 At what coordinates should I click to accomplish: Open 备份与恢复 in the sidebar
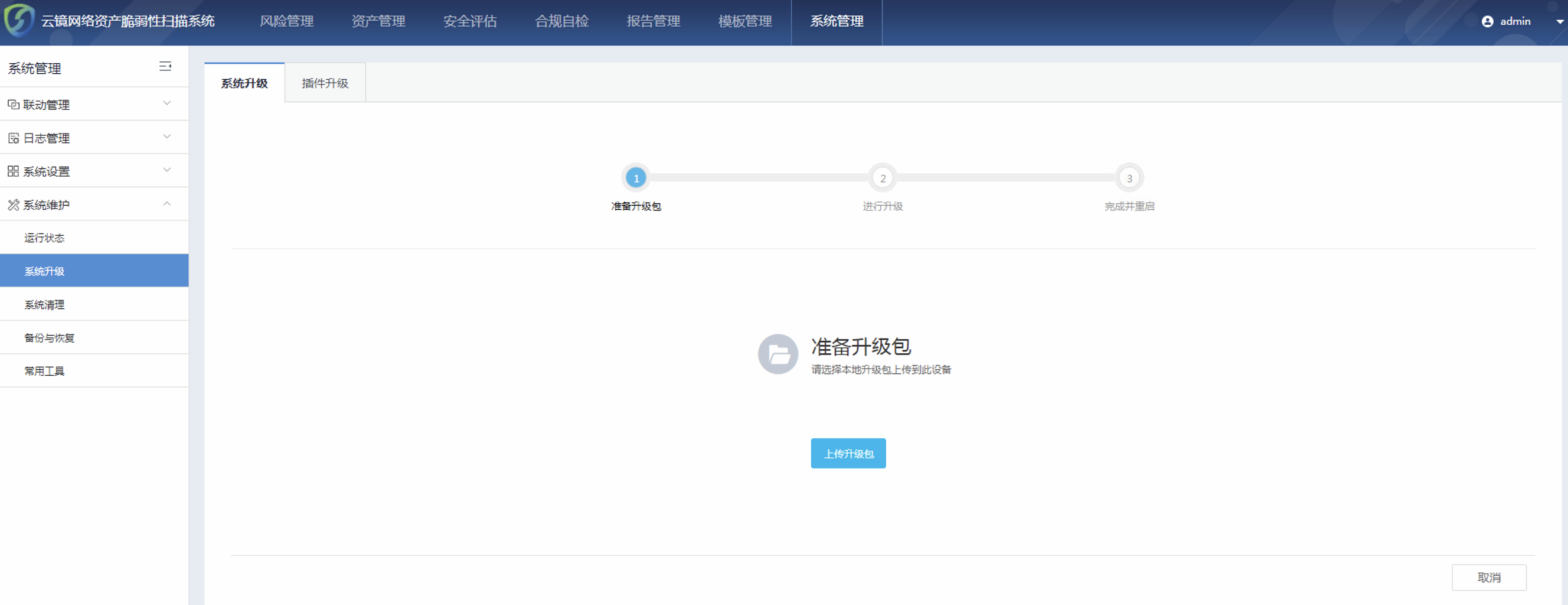point(94,337)
